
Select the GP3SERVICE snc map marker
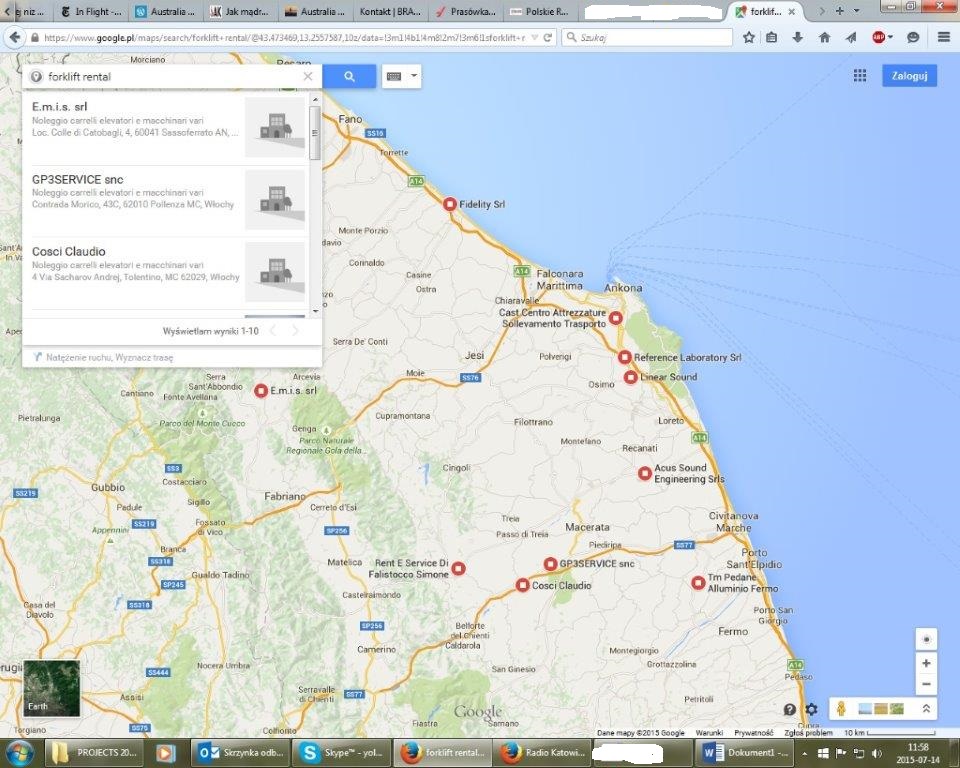click(x=550, y=564)
